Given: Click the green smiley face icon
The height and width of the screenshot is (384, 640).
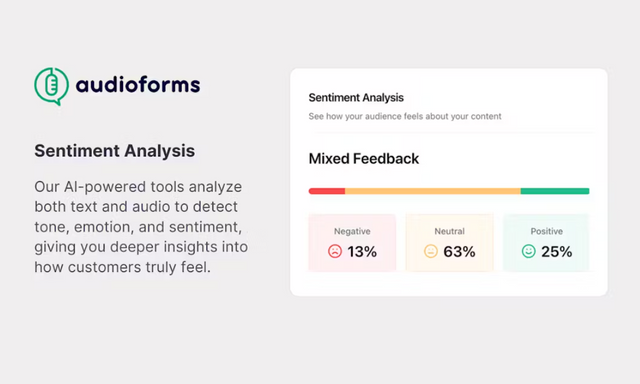Looking at the screenshot, I should (529, 251).
